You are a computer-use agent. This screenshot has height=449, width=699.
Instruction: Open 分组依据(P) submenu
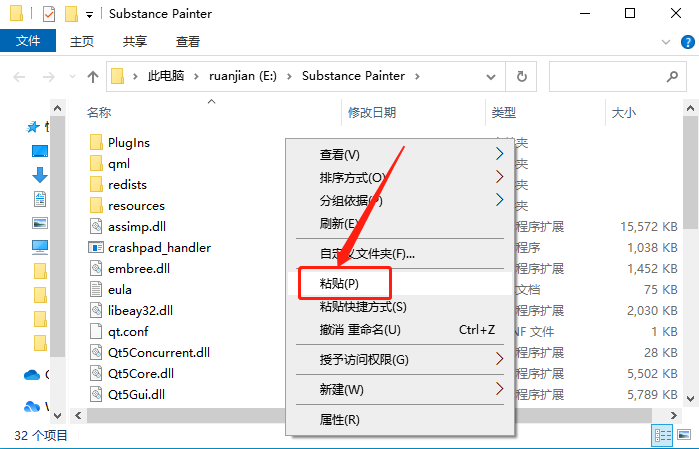point(400,200)
